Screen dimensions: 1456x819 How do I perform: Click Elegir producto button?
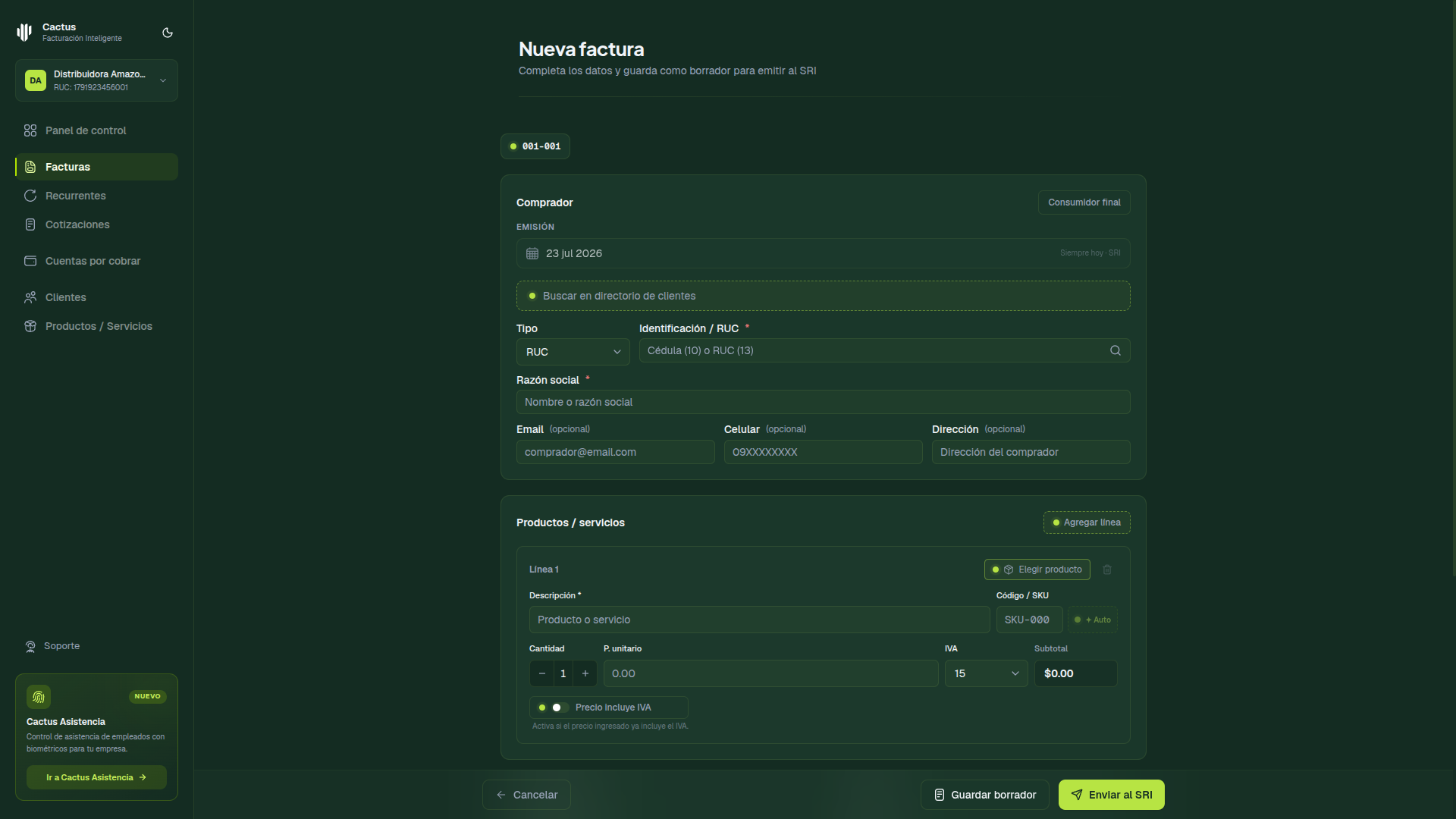click(x=1037, y=570)
